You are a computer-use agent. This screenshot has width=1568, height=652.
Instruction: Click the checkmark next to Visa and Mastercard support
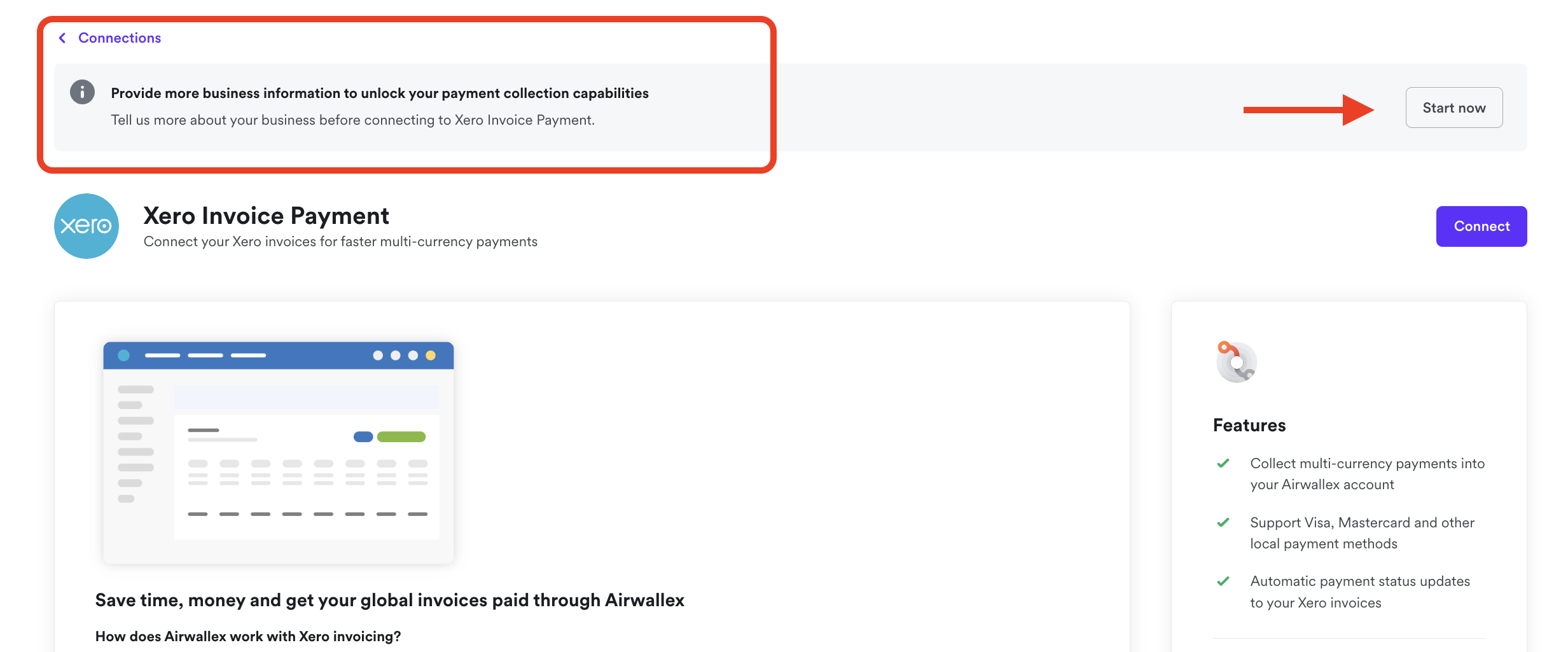tap(1223, 523)
